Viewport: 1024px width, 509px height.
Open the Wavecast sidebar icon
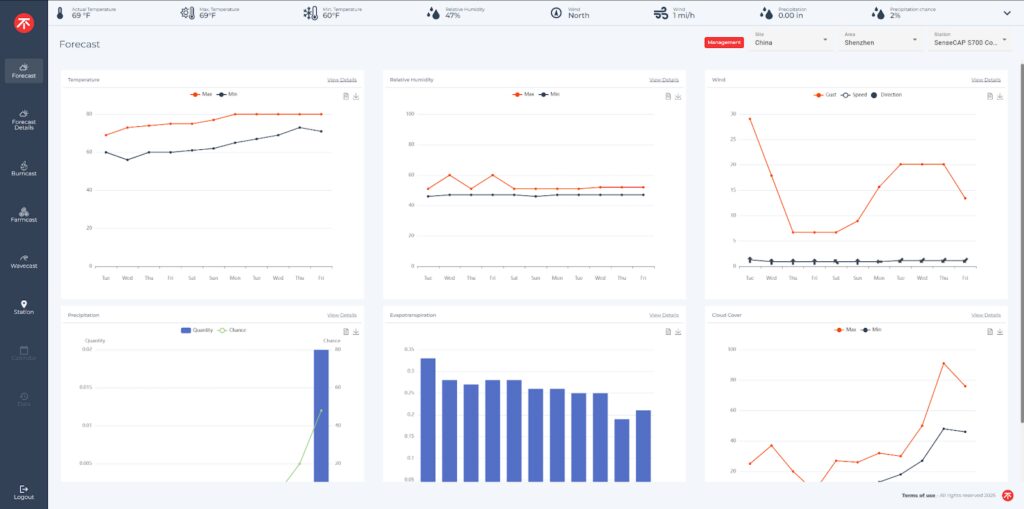pos(24,256)
